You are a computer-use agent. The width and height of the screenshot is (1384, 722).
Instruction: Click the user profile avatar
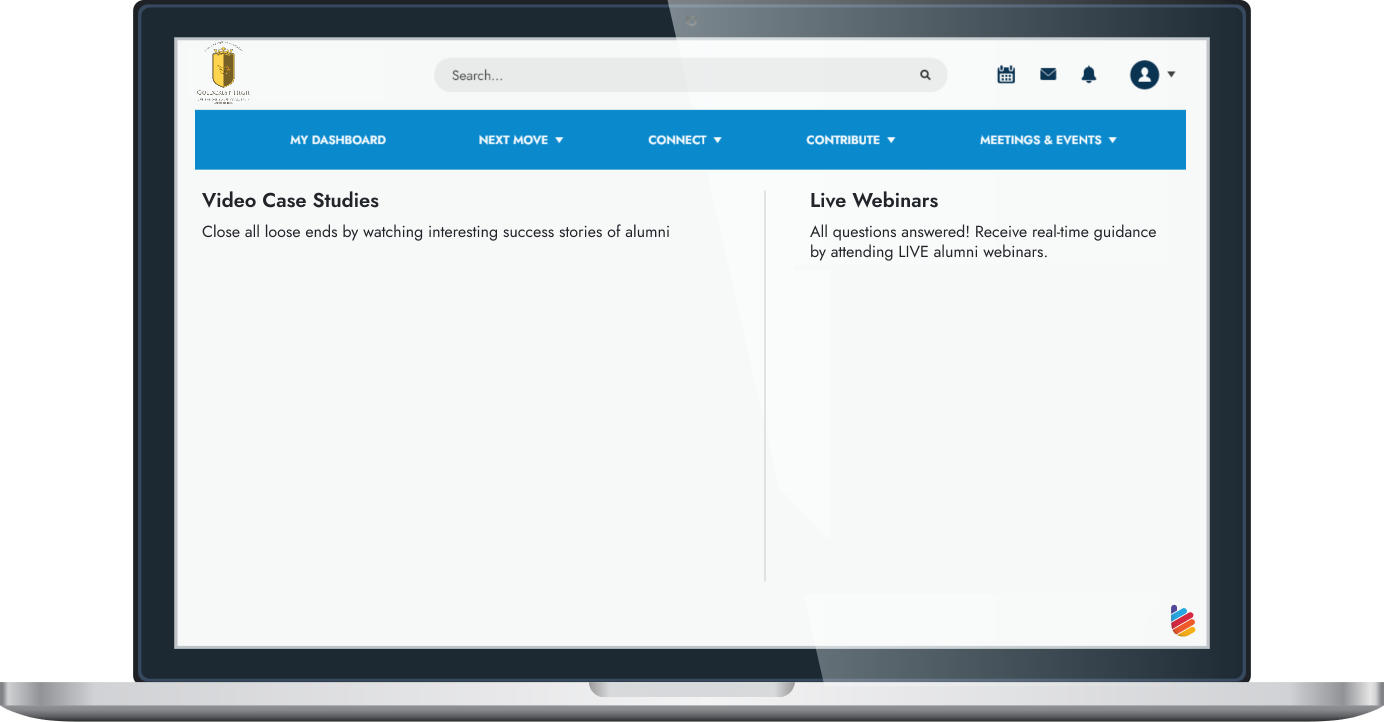point(1144,74)
